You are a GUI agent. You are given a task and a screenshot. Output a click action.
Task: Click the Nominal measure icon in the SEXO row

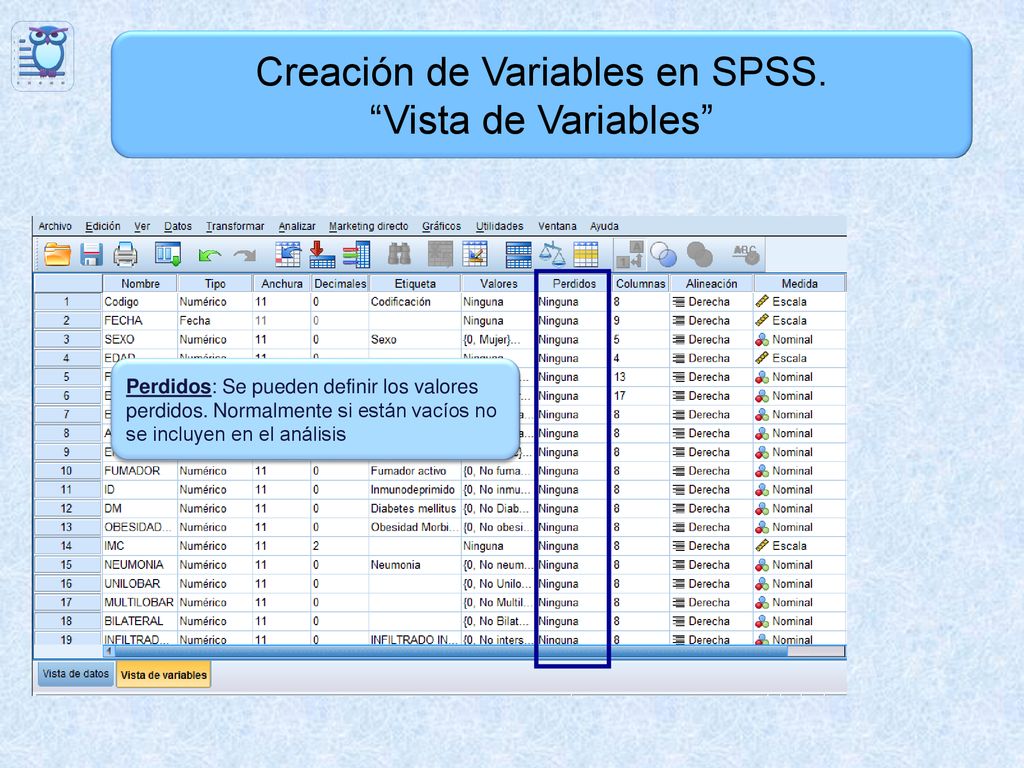pyautogui.click(x=761, y=340)
